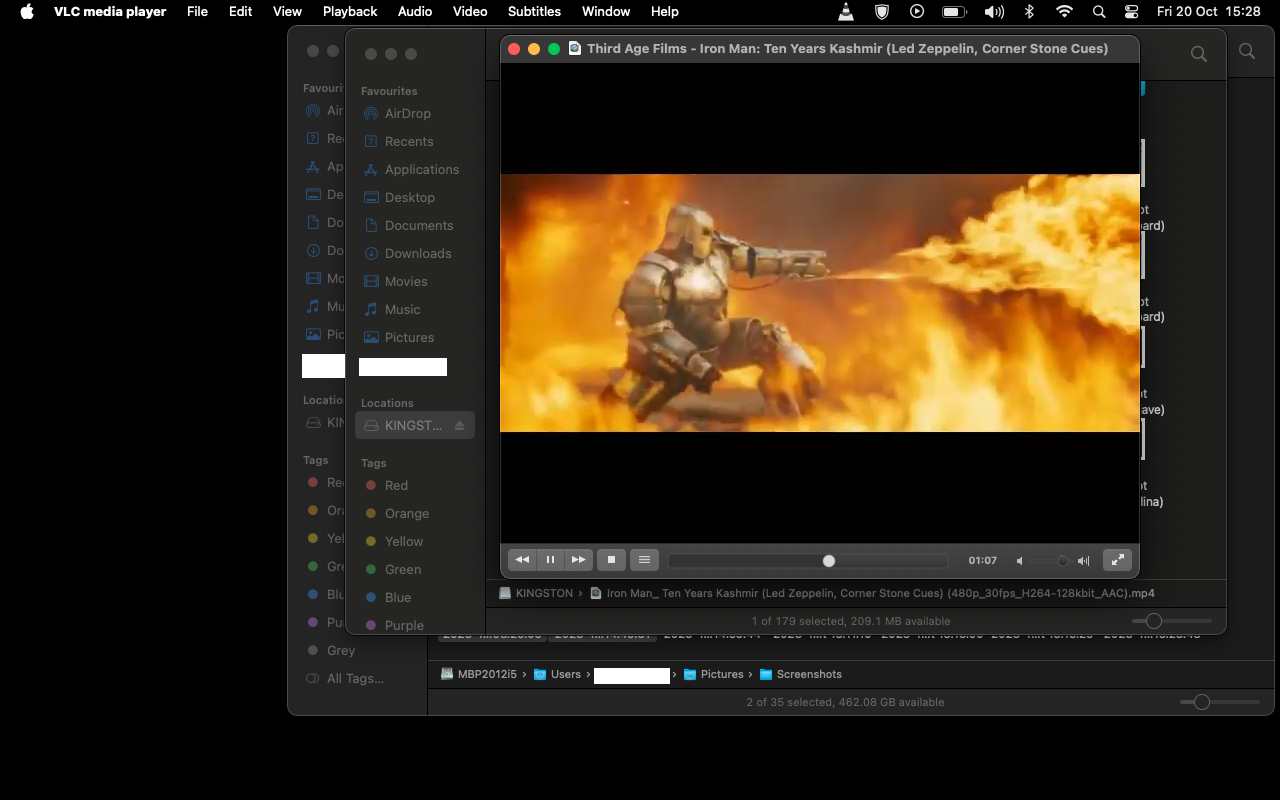Open the Video menu
The width and height of the screenshot is (1280, 800).
470,12
